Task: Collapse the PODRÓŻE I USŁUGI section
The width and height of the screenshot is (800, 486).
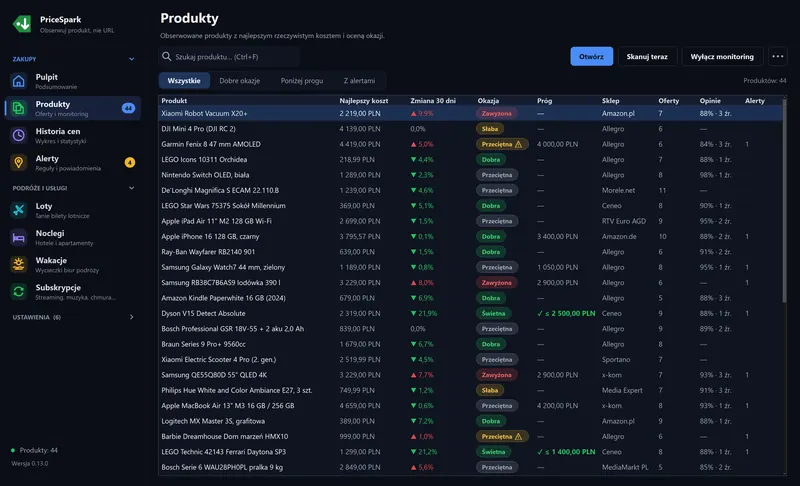Action: [131, 188]
